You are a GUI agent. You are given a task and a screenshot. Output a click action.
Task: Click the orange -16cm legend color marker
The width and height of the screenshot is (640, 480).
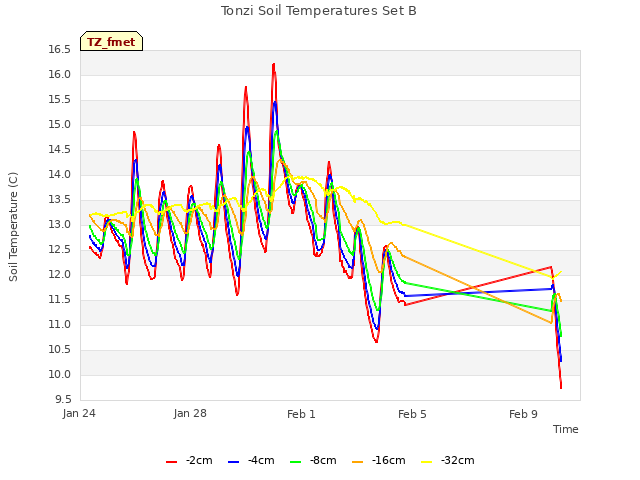(x=358, y=462)
